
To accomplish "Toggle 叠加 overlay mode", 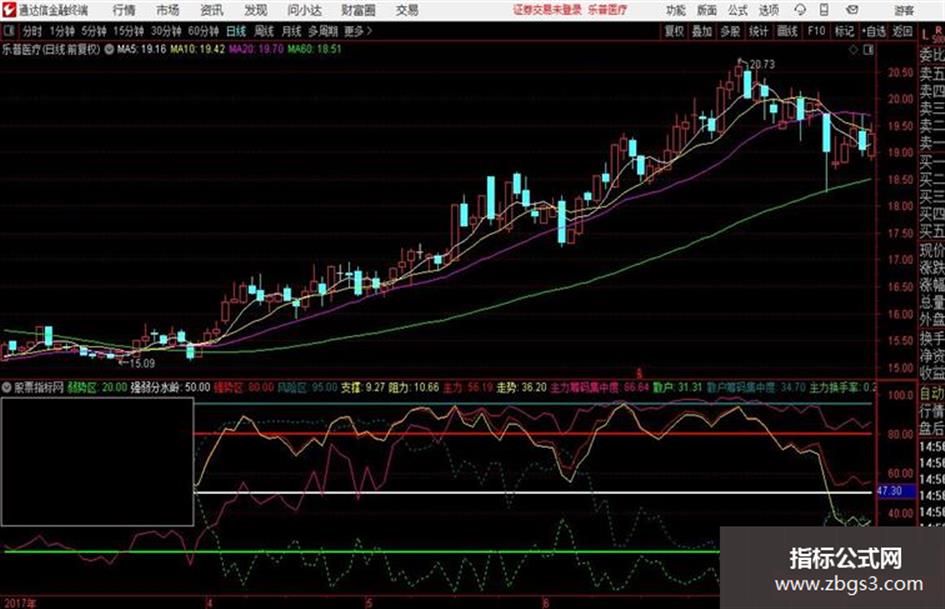I will [x=702, y=31].
